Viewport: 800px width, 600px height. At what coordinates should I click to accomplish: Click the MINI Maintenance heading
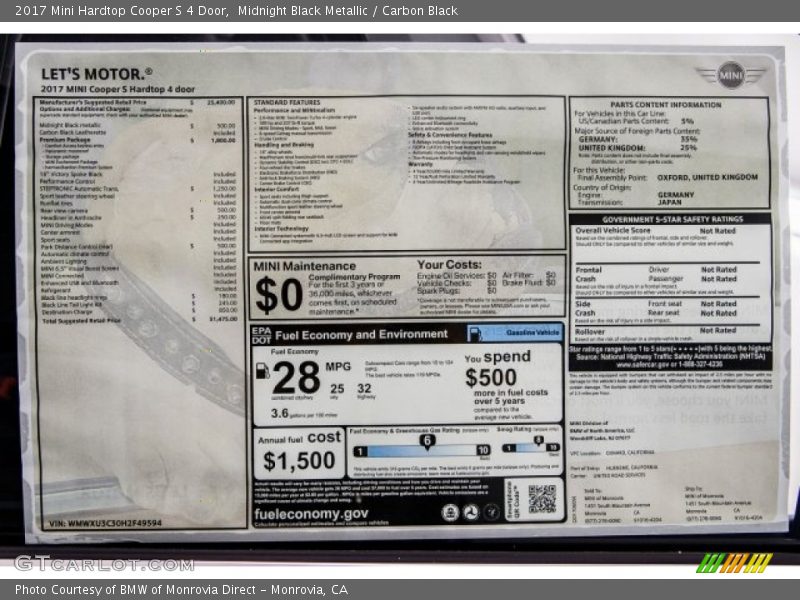[x=305, y=266]
